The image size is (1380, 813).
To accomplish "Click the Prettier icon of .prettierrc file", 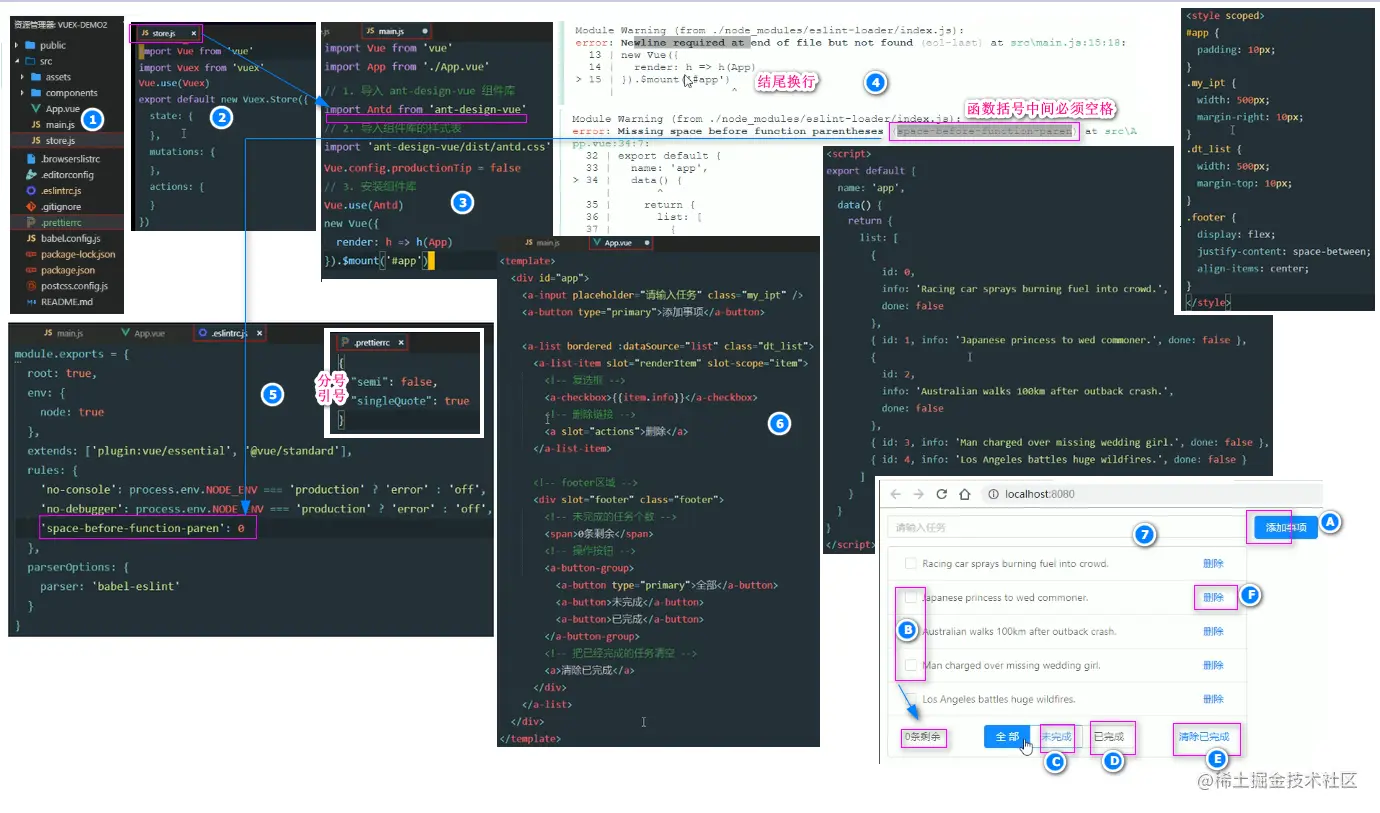I will tap(31, 222).
